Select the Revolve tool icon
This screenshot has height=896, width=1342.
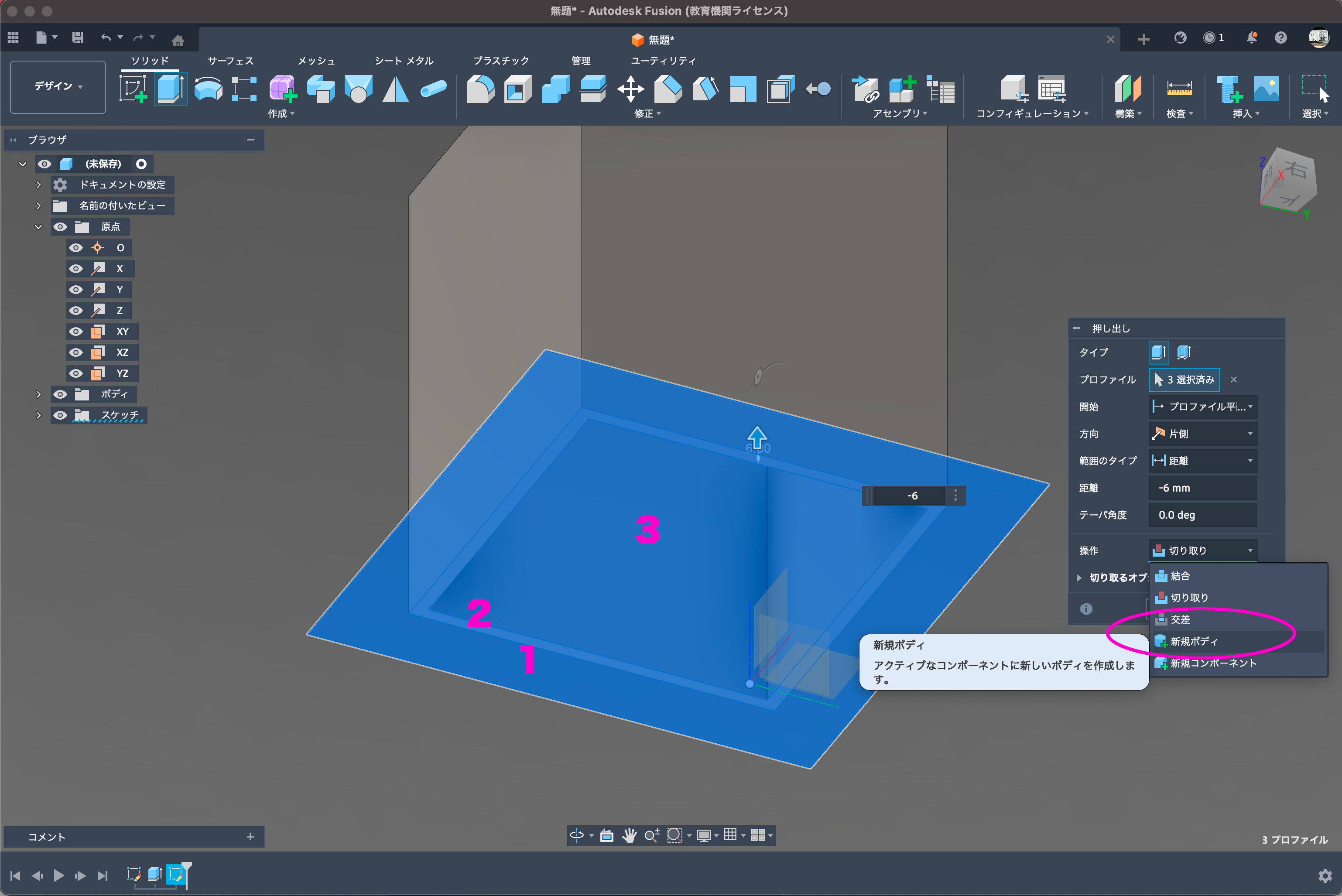tap(208, 89)
